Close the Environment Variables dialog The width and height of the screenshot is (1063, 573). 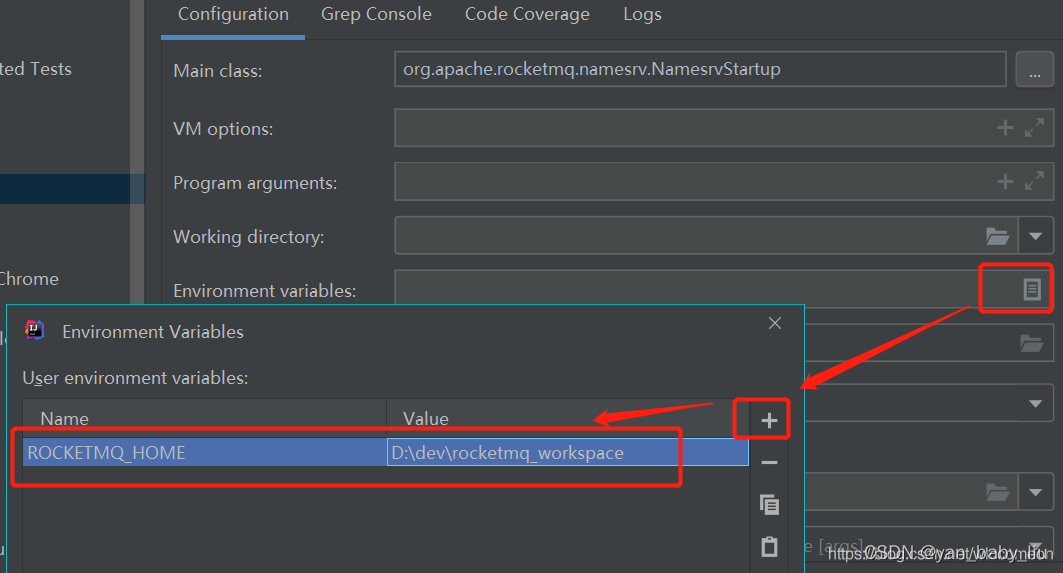[x=775, y=323]
